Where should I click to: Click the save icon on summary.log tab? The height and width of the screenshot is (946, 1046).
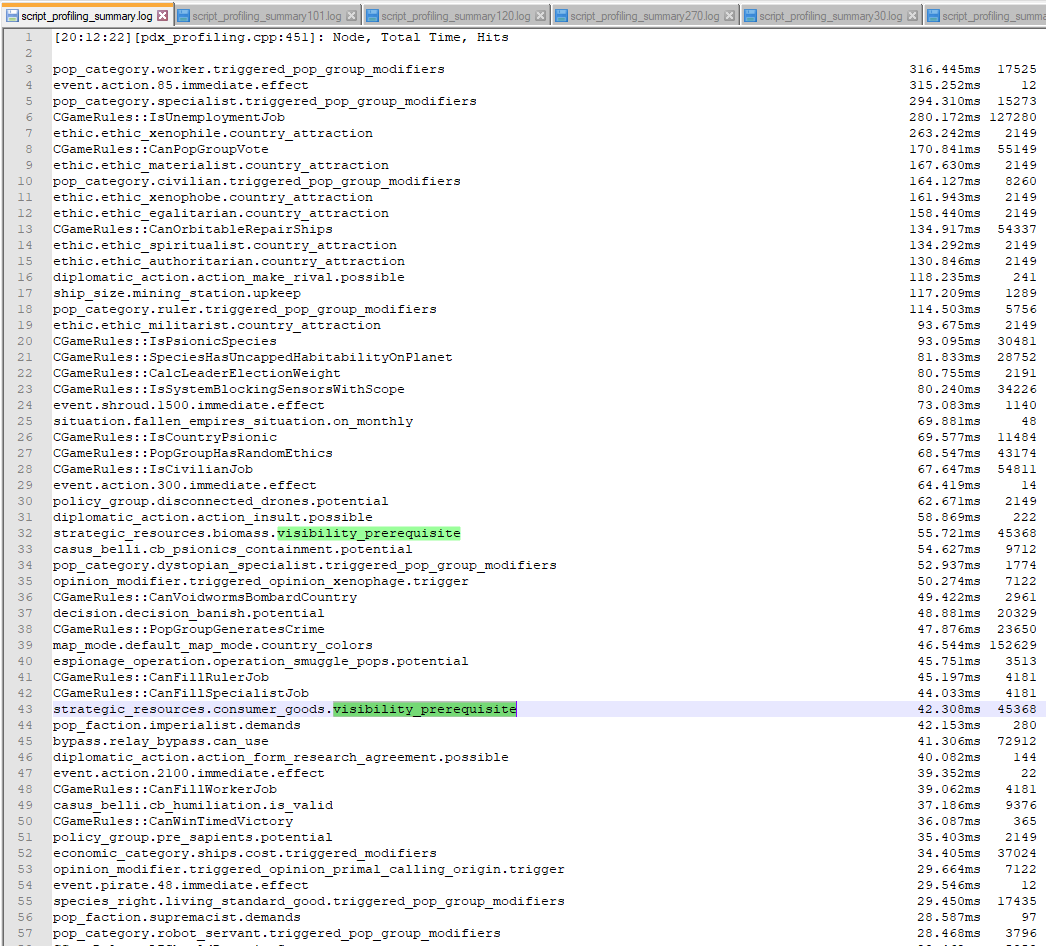(x=13, y=15)
